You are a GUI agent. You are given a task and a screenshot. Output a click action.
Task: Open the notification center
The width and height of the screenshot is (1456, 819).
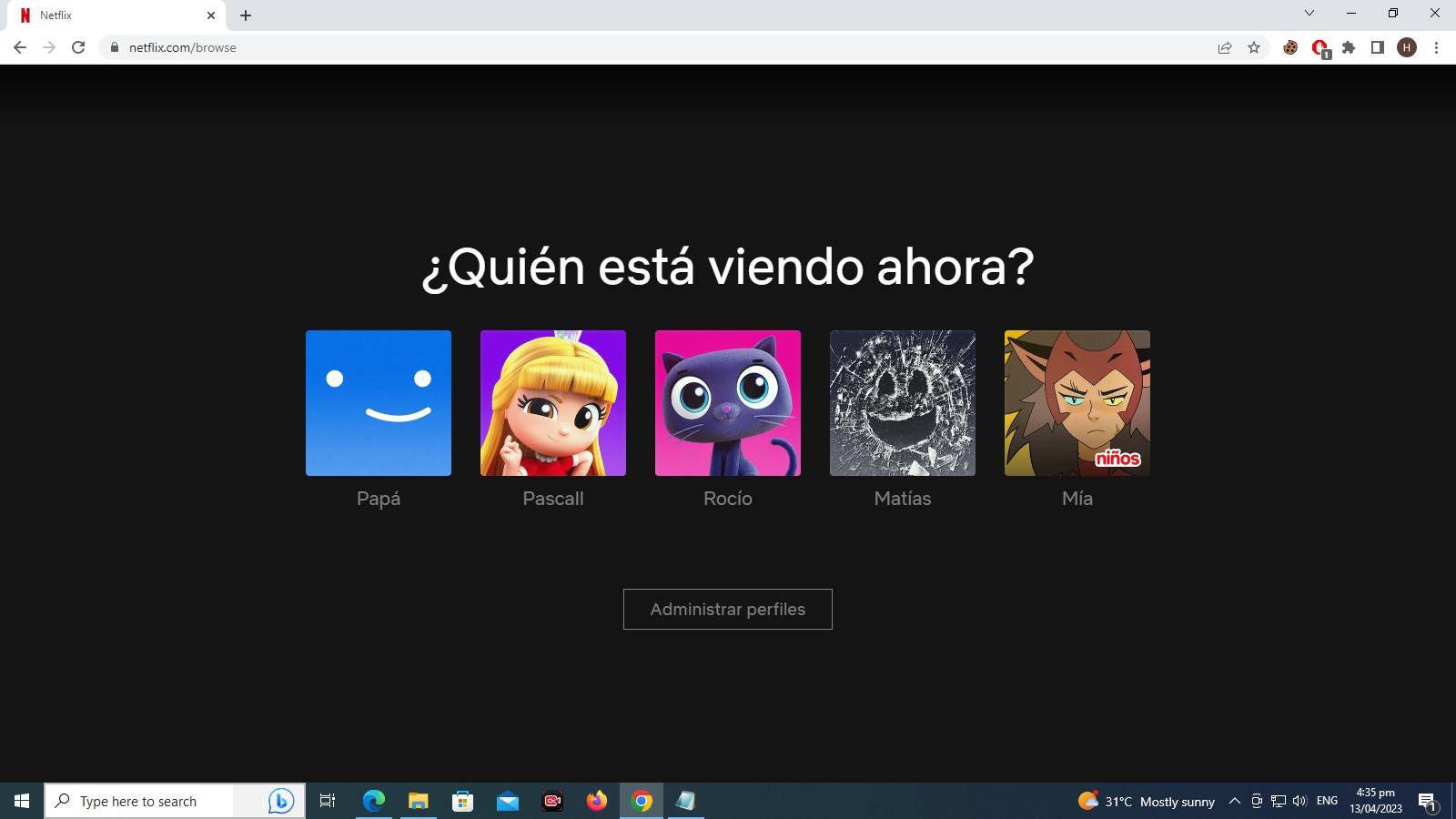pos(1428,802)
